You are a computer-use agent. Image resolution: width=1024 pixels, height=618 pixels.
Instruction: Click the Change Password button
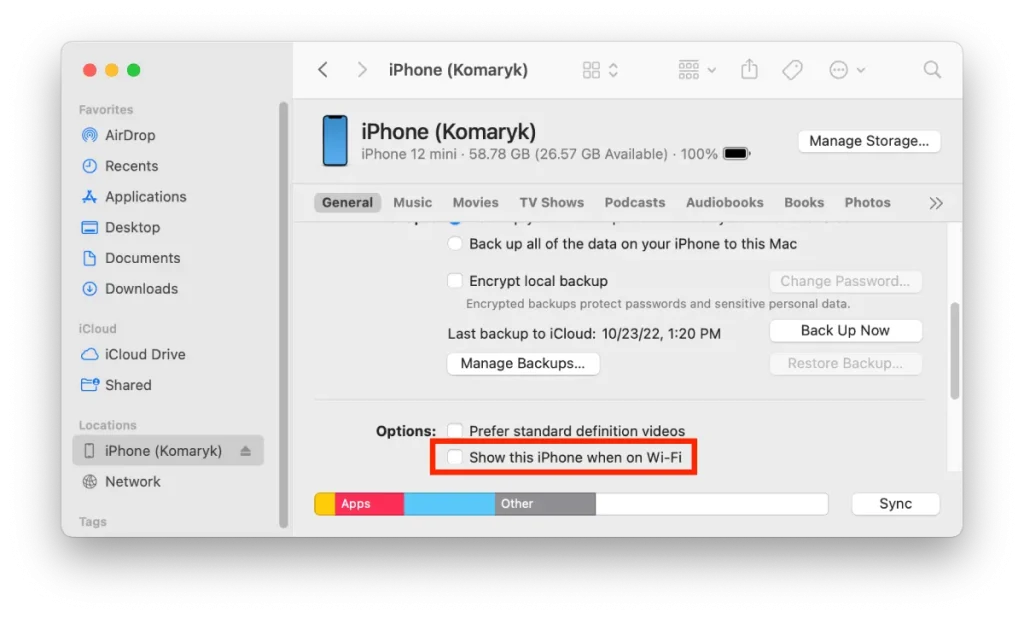point(846,281)
